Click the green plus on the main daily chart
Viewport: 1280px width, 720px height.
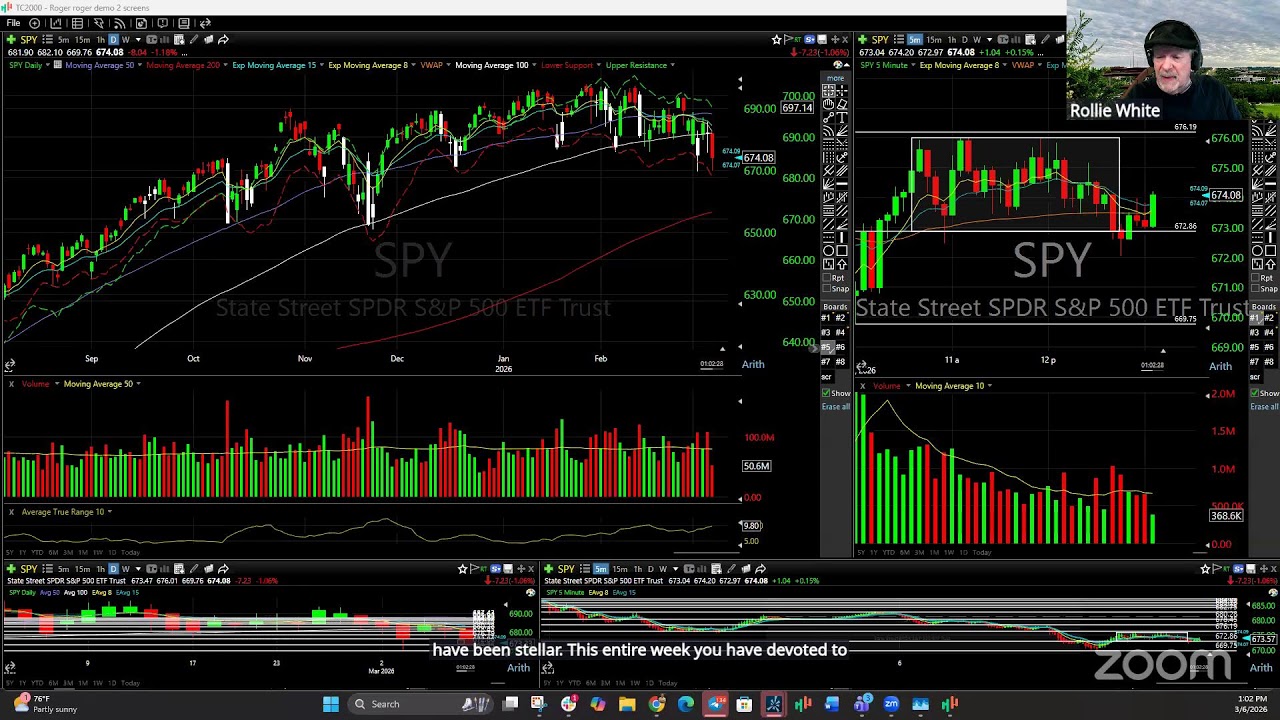(11, 40)
